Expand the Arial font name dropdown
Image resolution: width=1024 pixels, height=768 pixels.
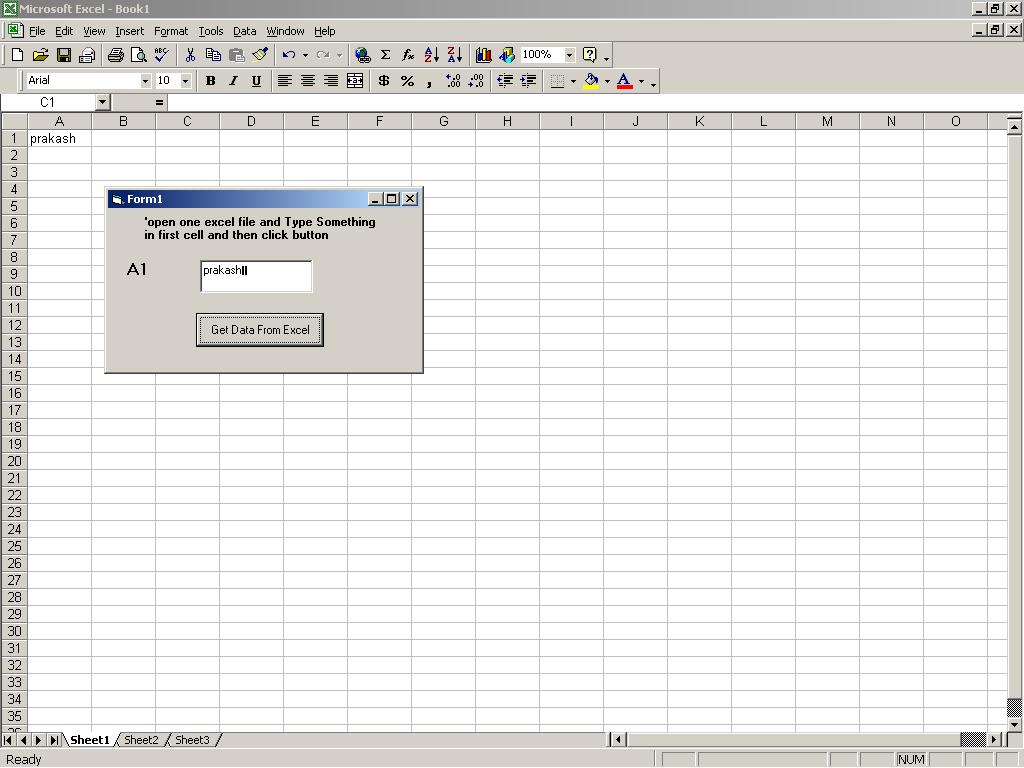(145, 81)
